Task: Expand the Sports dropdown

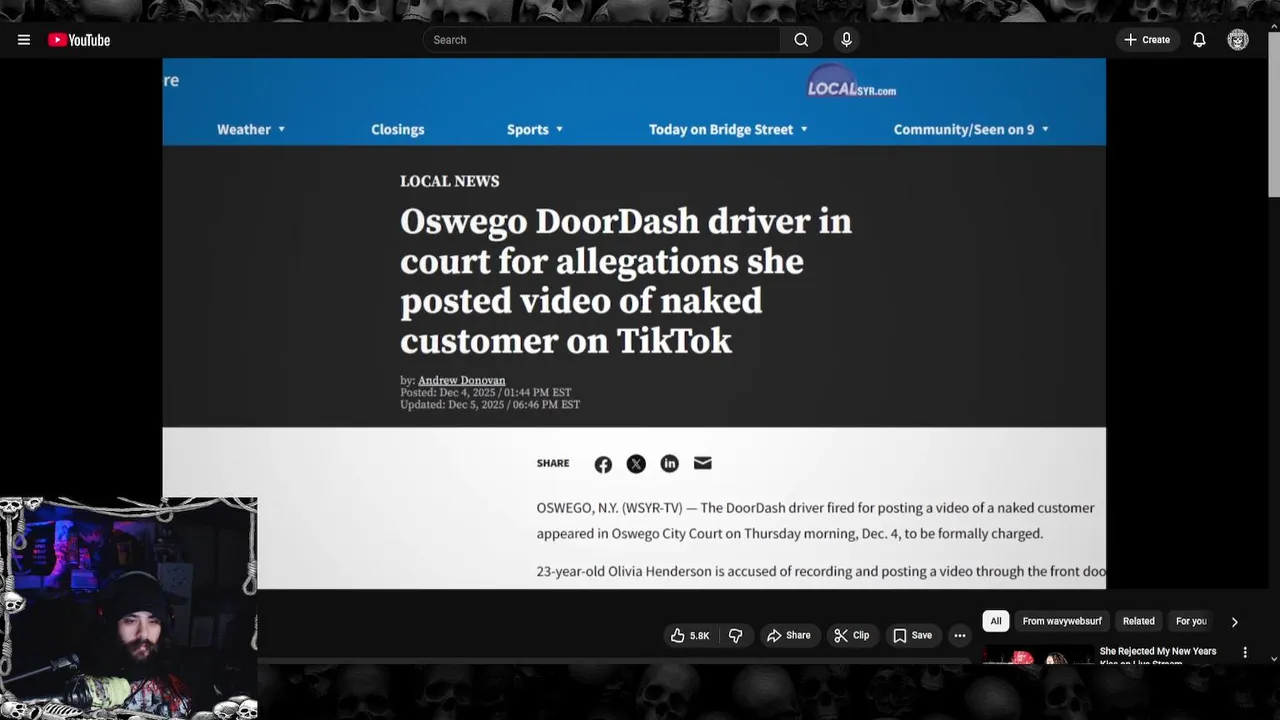Action: click(535, 129)
